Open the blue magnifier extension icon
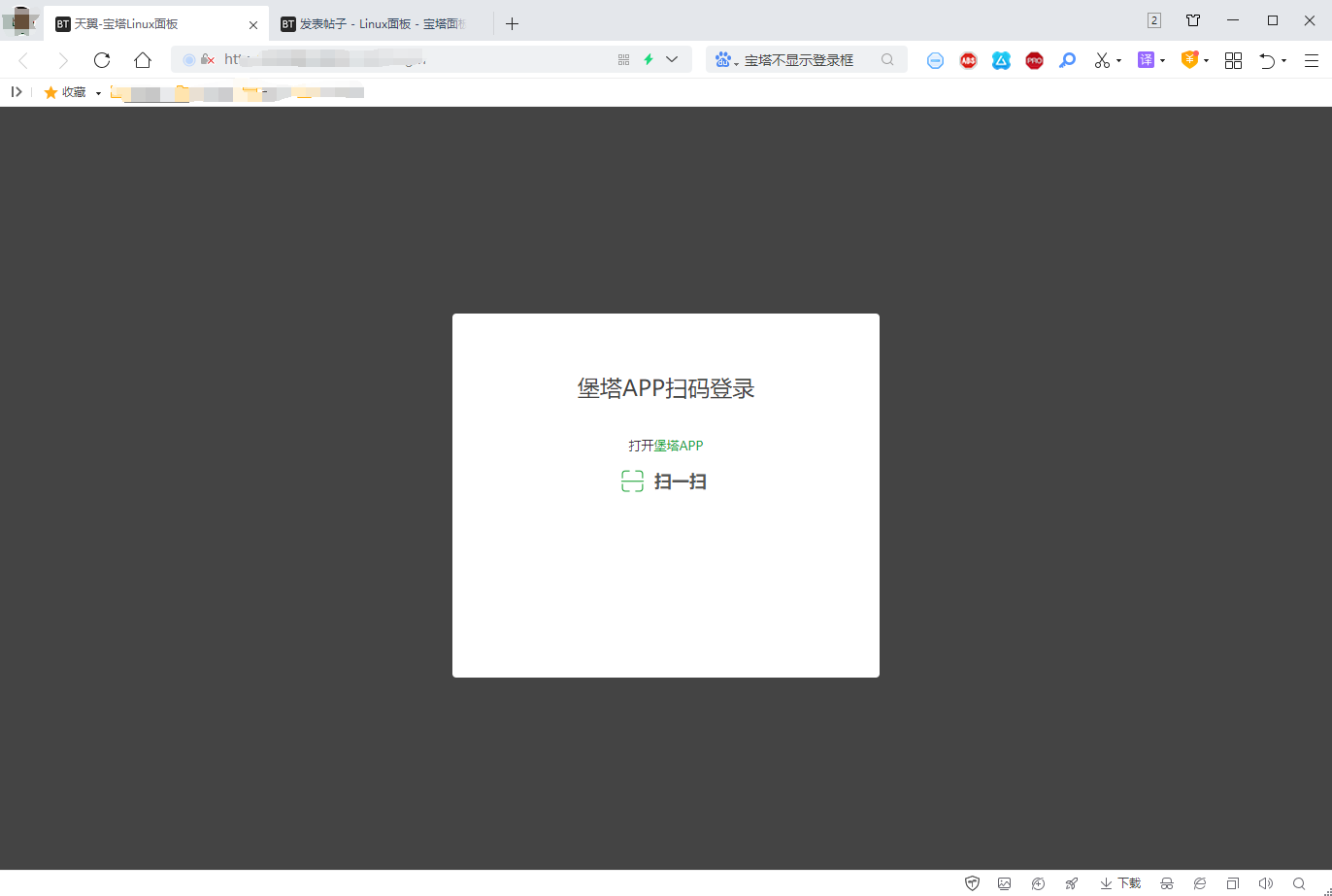 pos(1067,60)
